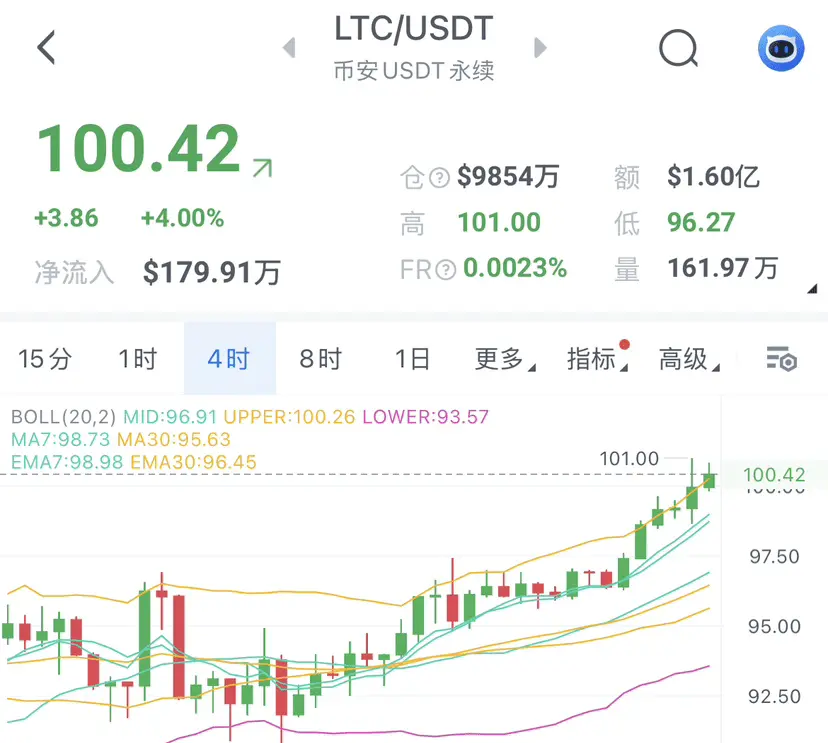The image size is (828, 743).
Task: Select the 8时 timeframe tab
Action: pyautogui.click(x=321, y=359)
